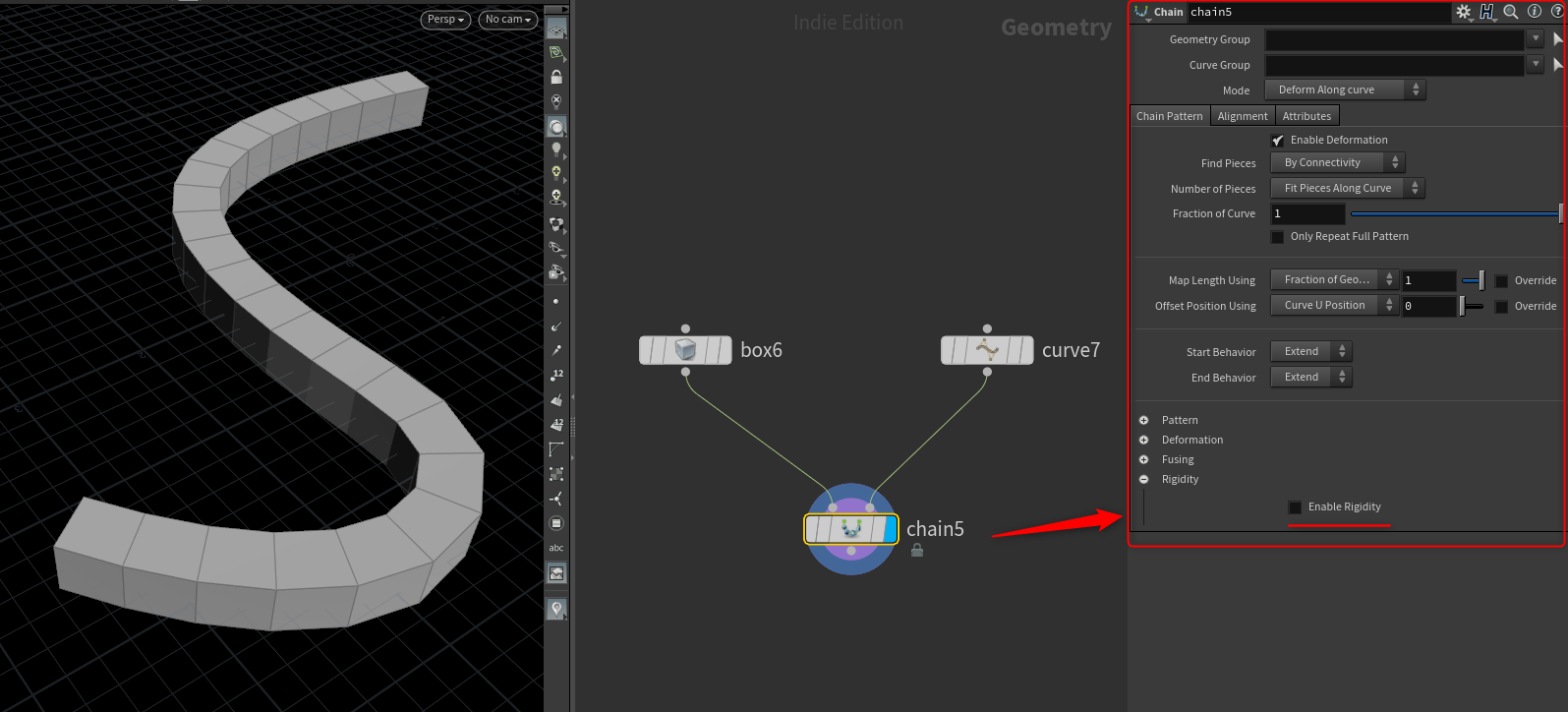
Task: Open the No cam camera menu
Action: 508,20
